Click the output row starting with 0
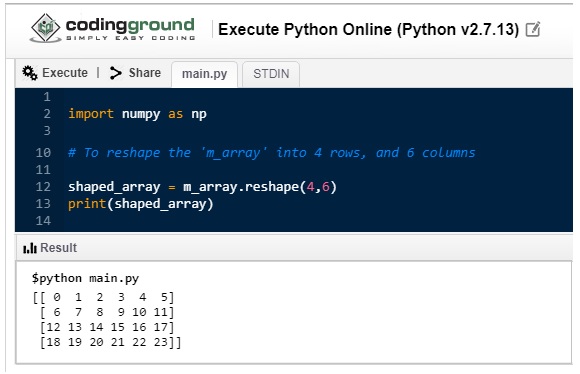Viewport: 580px width, 374px height. (103, 297)
